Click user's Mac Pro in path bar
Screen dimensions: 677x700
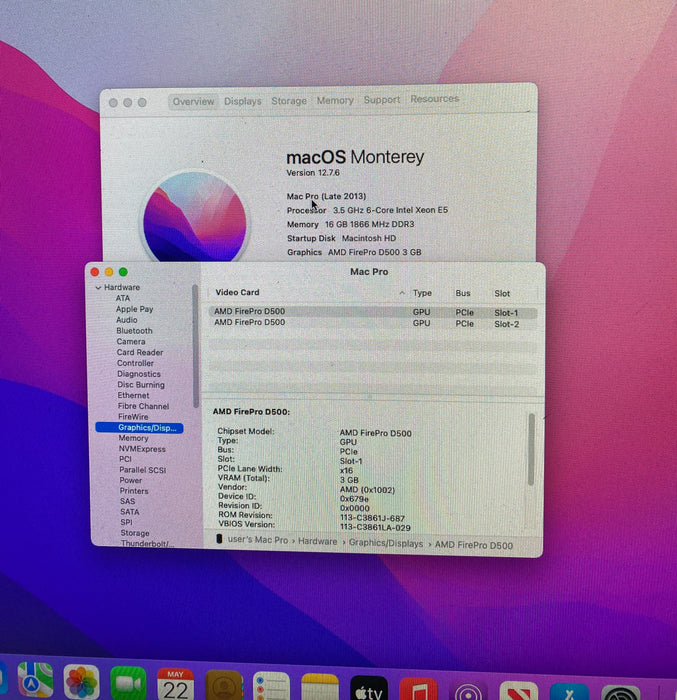pos(258,540)
